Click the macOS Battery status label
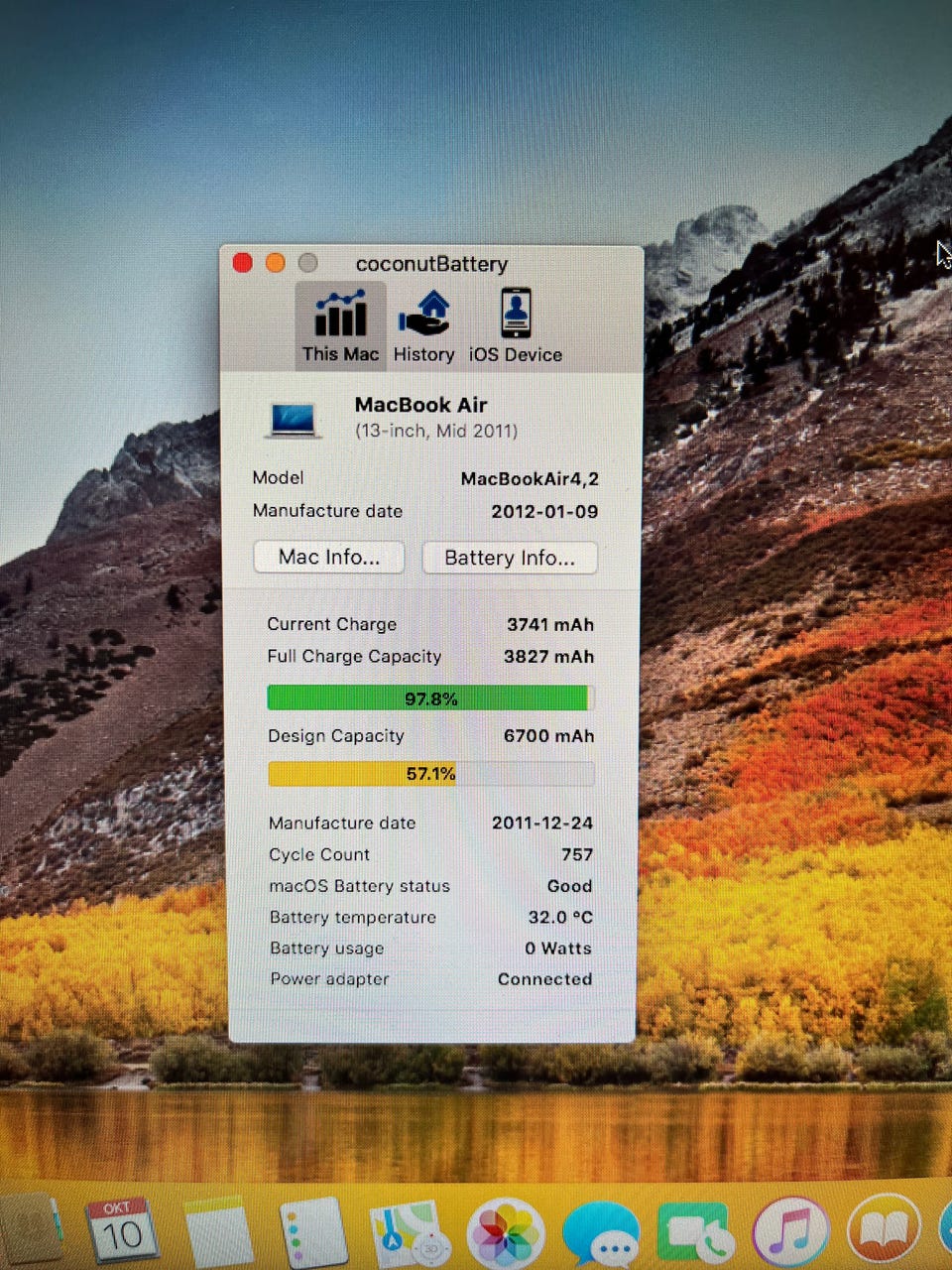The height and width of the screenshot is (1270, 952). pos(359,886)
